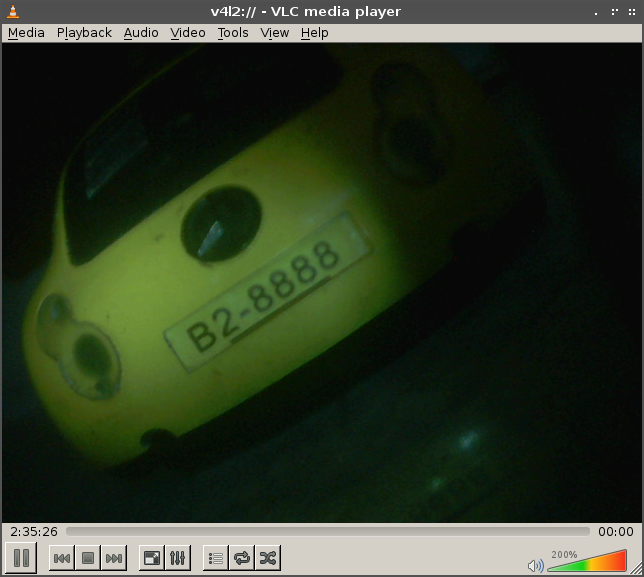Image resolution: width=644 pixels, height=577 pixels.
Task: Open the Tools menu
Action: click(233, 33)
